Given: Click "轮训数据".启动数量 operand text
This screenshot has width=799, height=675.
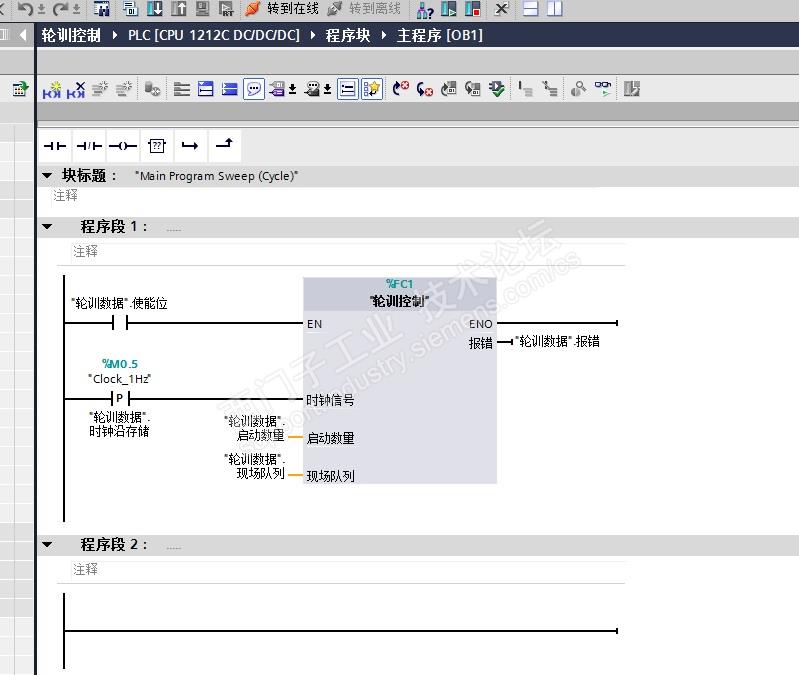Looking at the screenshot, I should point(254,428).
